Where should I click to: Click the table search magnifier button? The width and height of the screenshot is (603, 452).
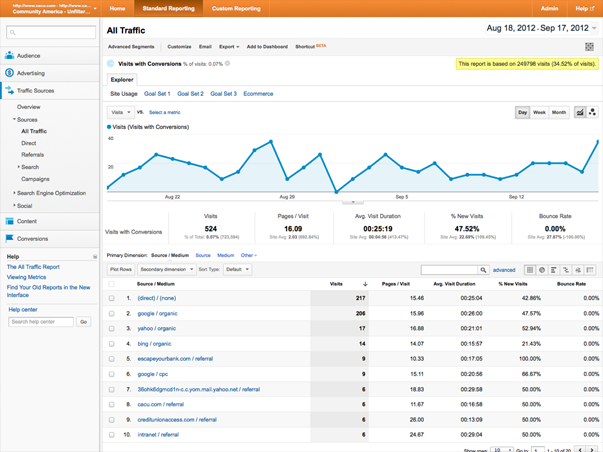[483, 270]
